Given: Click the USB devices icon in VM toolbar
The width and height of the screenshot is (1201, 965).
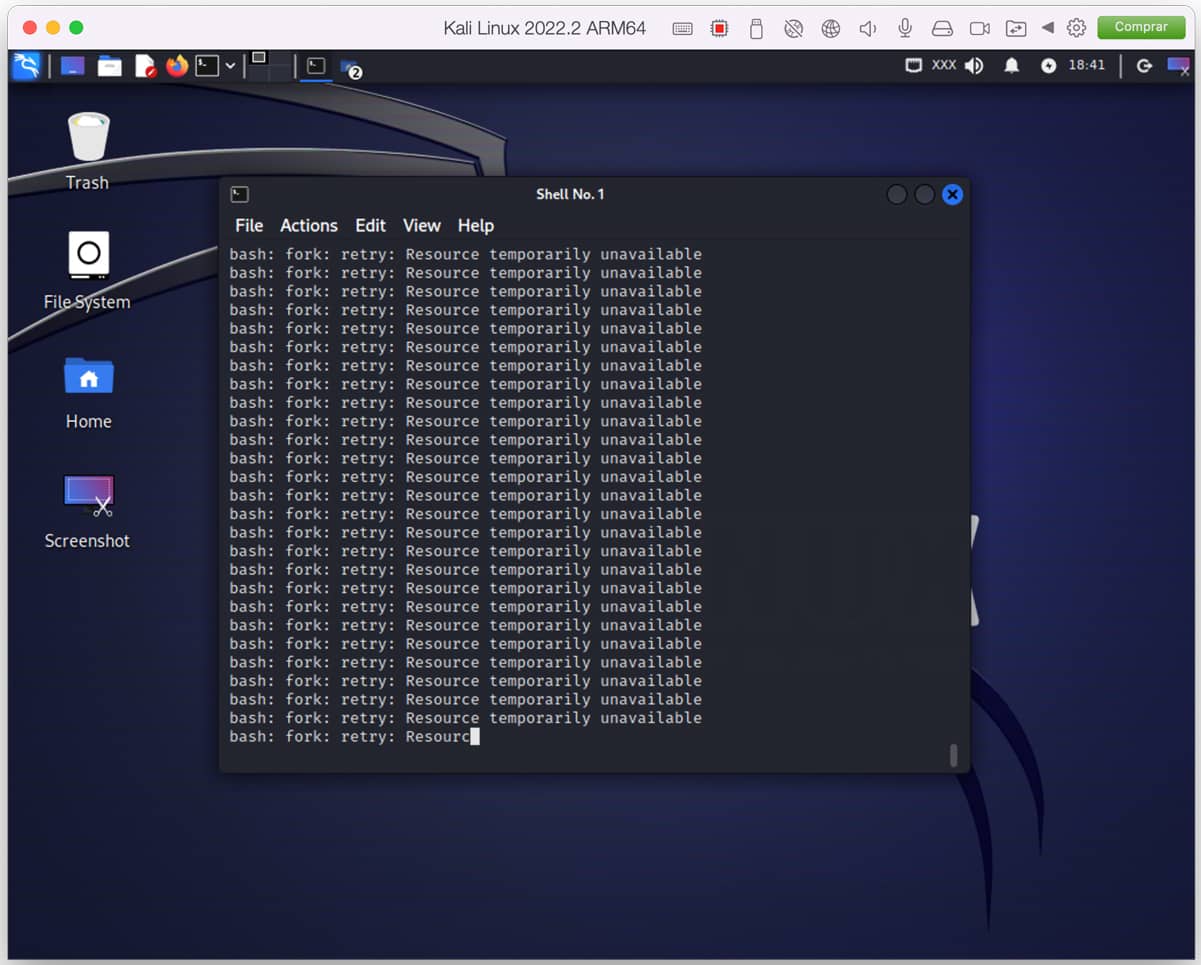Looking at the screenshot, I should (756, 28).
